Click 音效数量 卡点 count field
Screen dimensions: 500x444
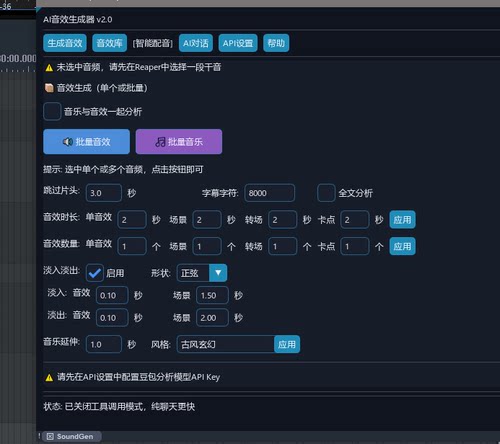pyautogui.click(x=355, y=246)
